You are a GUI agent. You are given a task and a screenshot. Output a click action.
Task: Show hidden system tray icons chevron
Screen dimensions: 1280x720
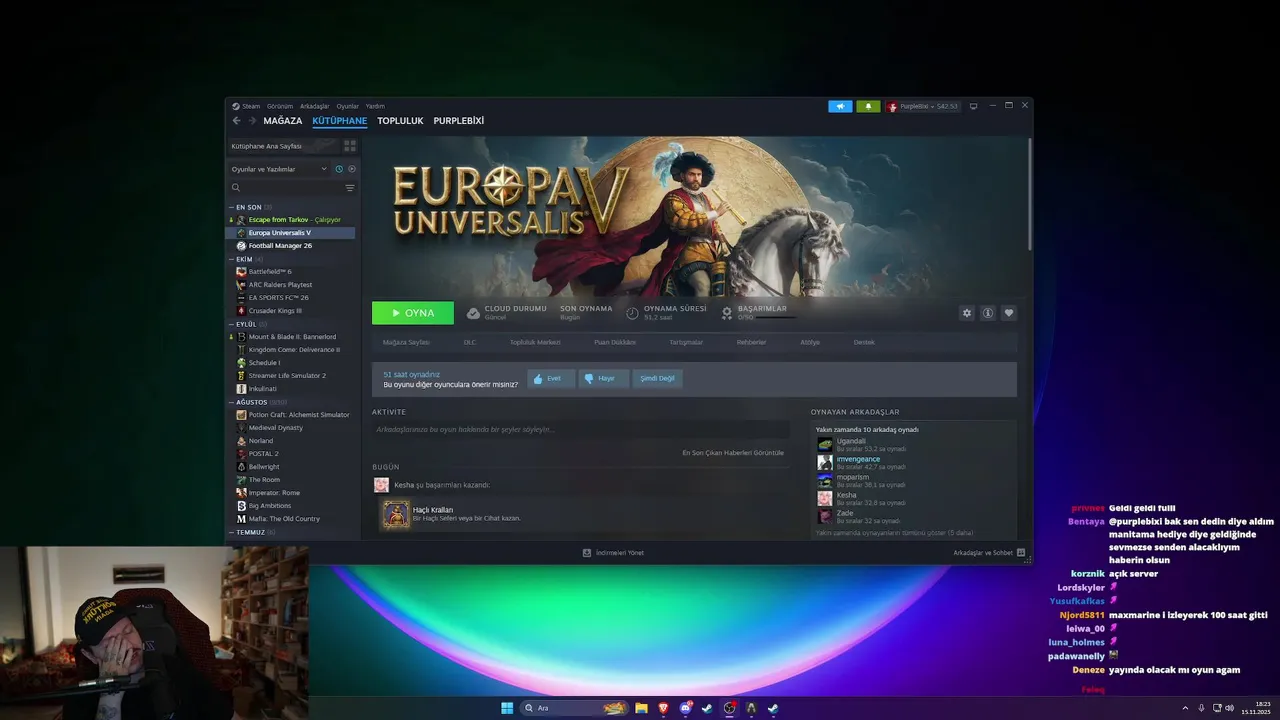1185,708
